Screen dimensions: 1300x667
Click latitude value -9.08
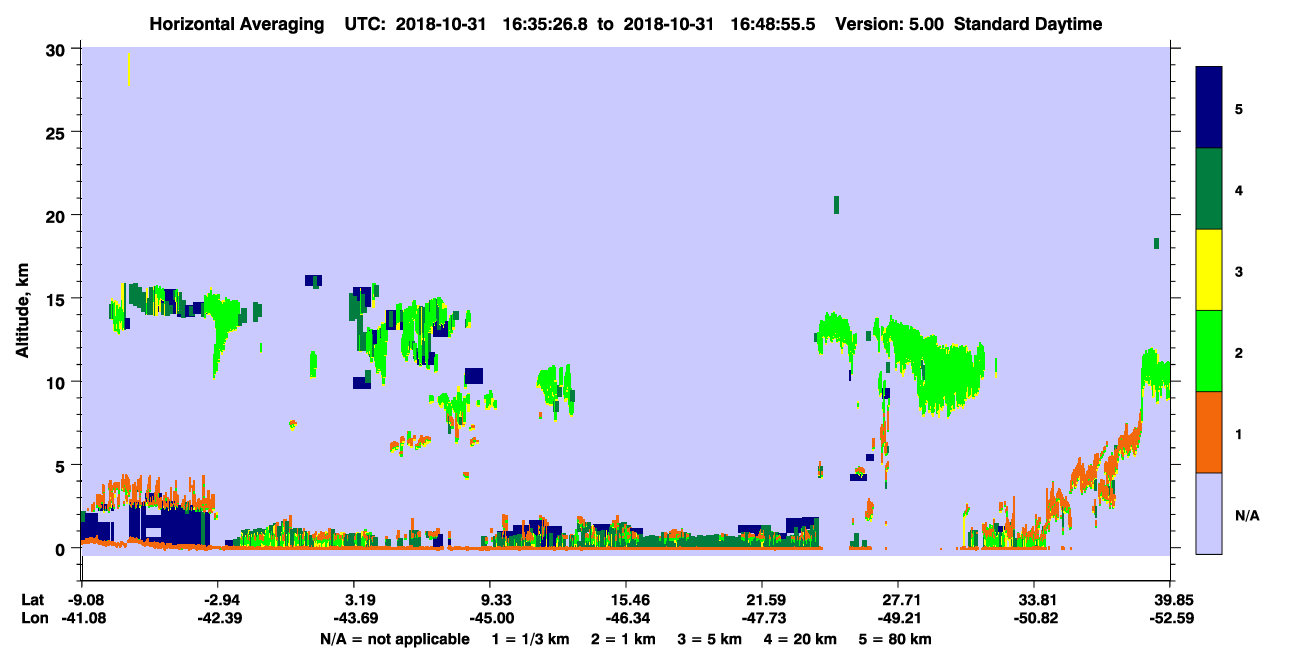[82, 600]
